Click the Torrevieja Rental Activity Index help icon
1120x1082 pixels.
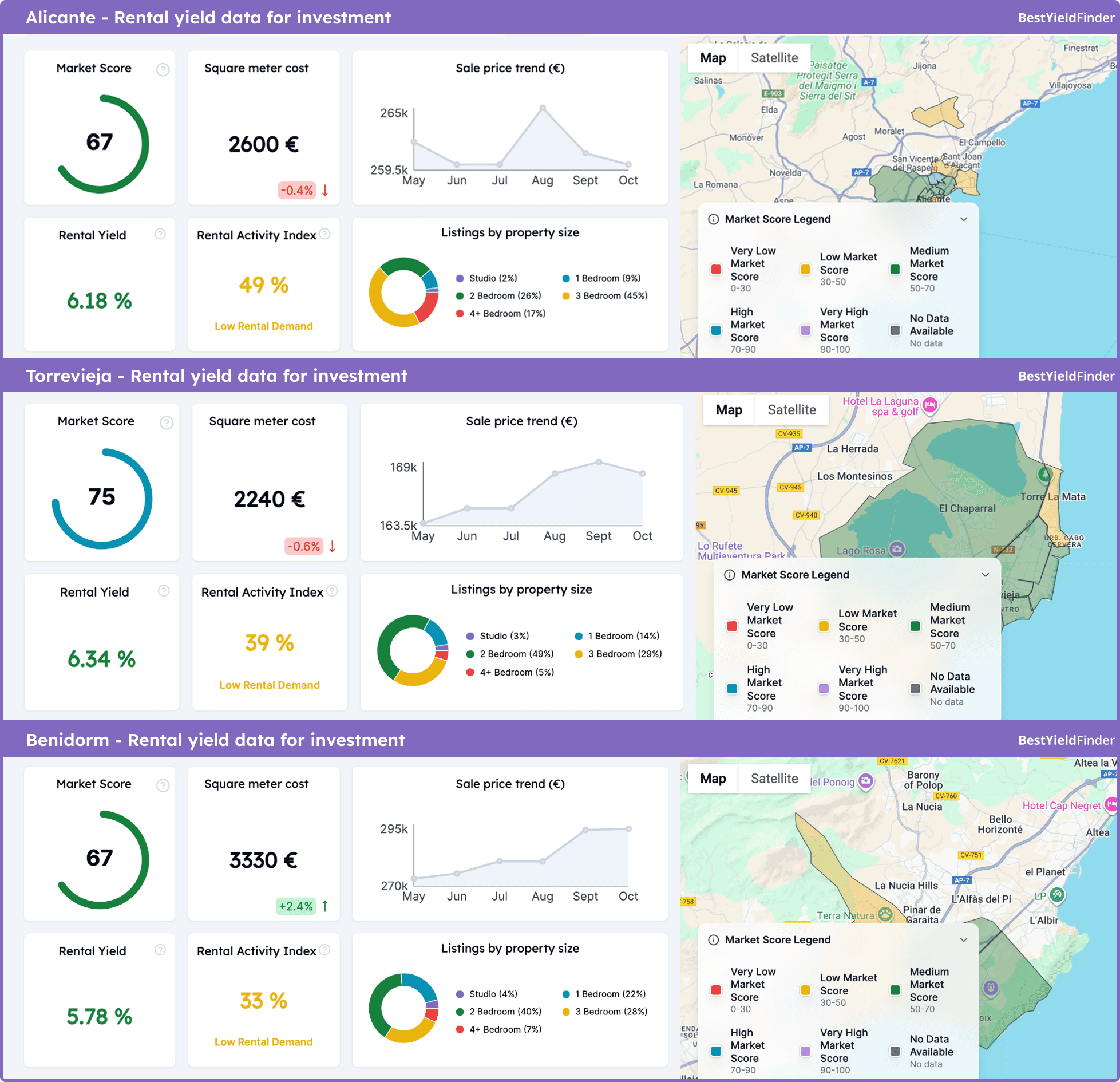coord(332,590)
